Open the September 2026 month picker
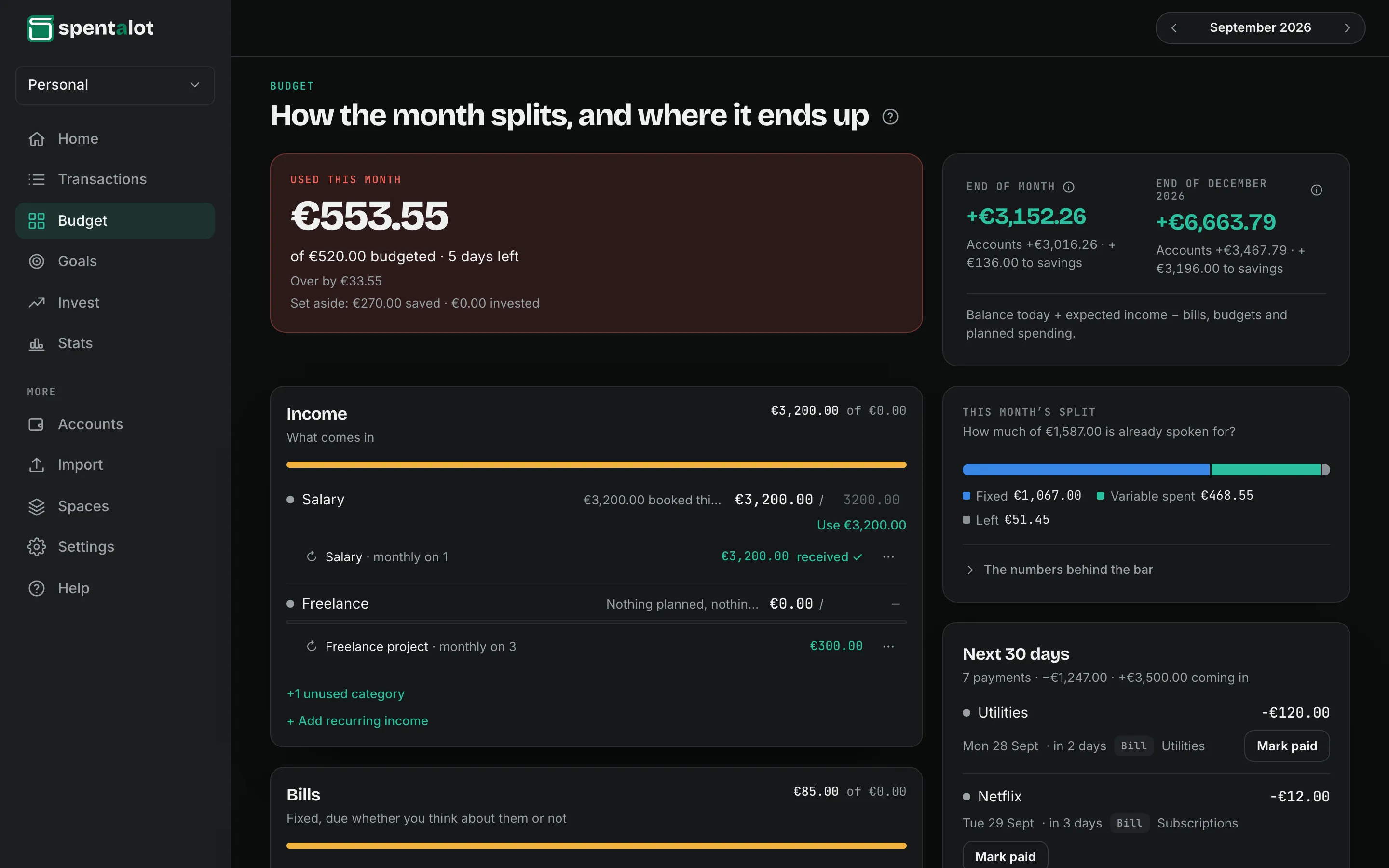The width and height of the screenshot is (1389, 868). (1260, 27)
